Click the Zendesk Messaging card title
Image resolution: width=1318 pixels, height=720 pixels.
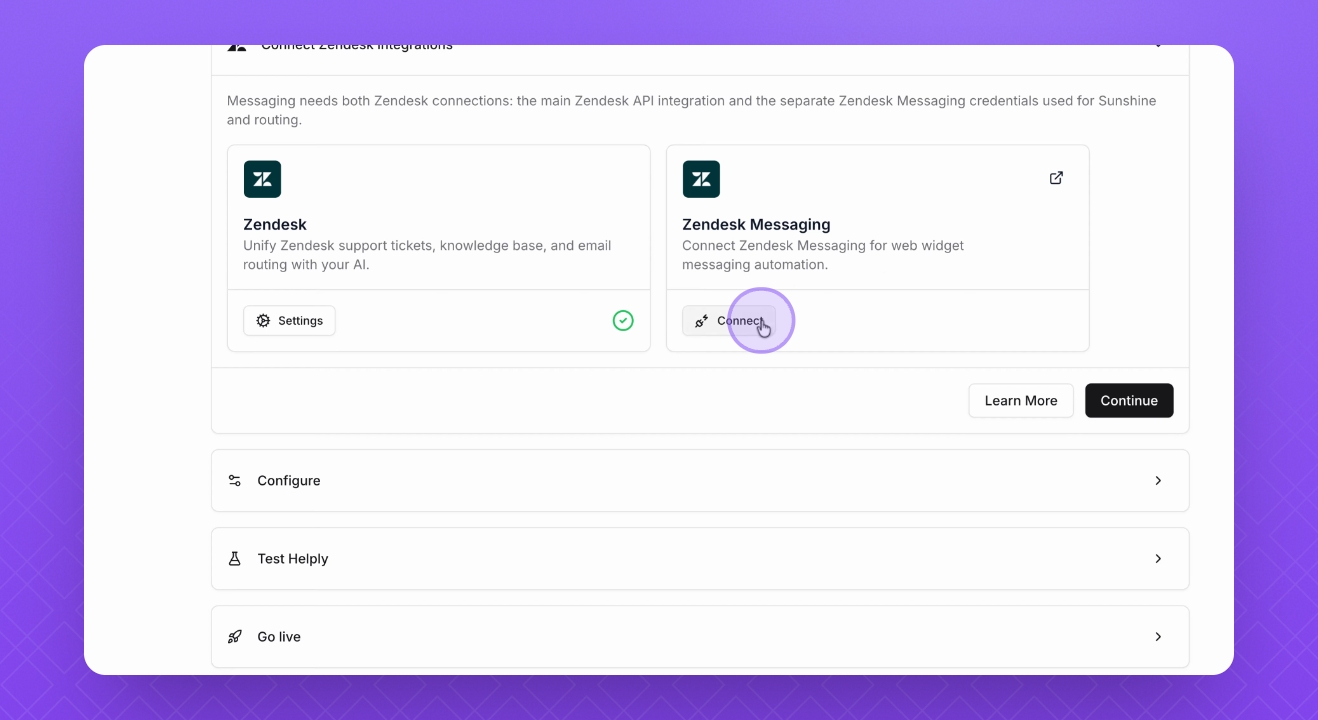click(x=756, y=225)
